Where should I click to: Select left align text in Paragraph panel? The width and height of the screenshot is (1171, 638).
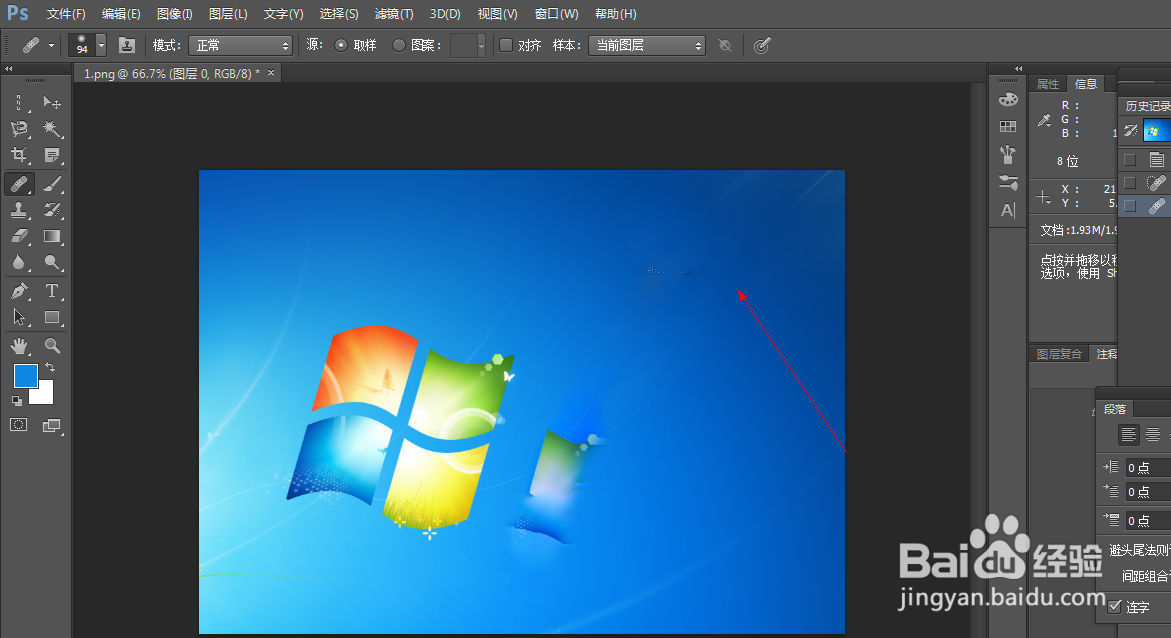(1128, 434)
